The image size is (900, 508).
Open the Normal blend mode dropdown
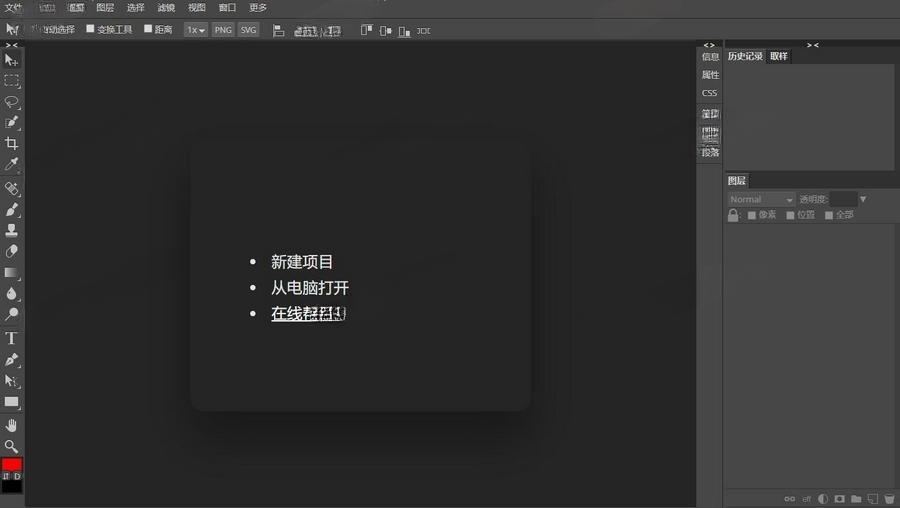[761, 199]
